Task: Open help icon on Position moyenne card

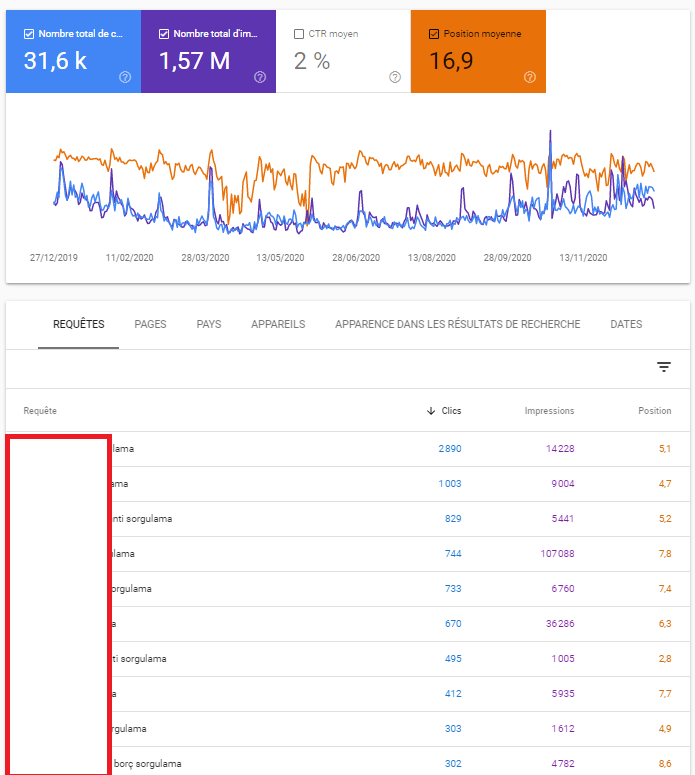Action: tap(530, 77)
